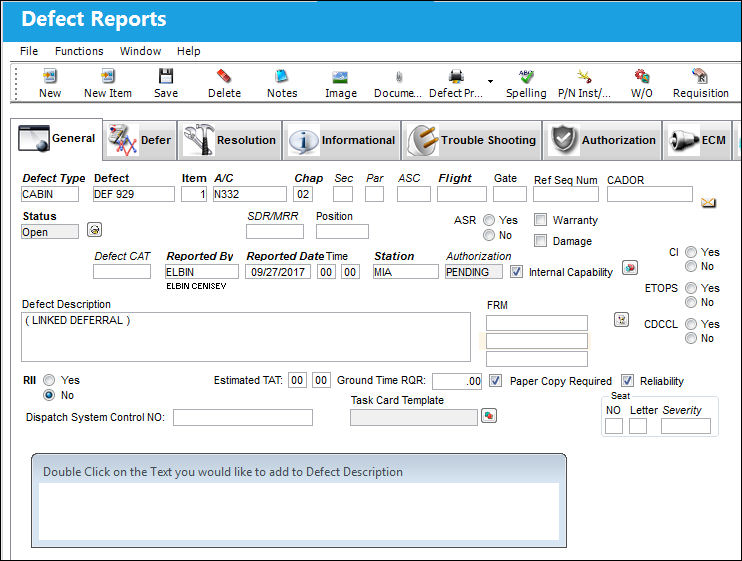Go to the Authorization tab

click(602, 140)
